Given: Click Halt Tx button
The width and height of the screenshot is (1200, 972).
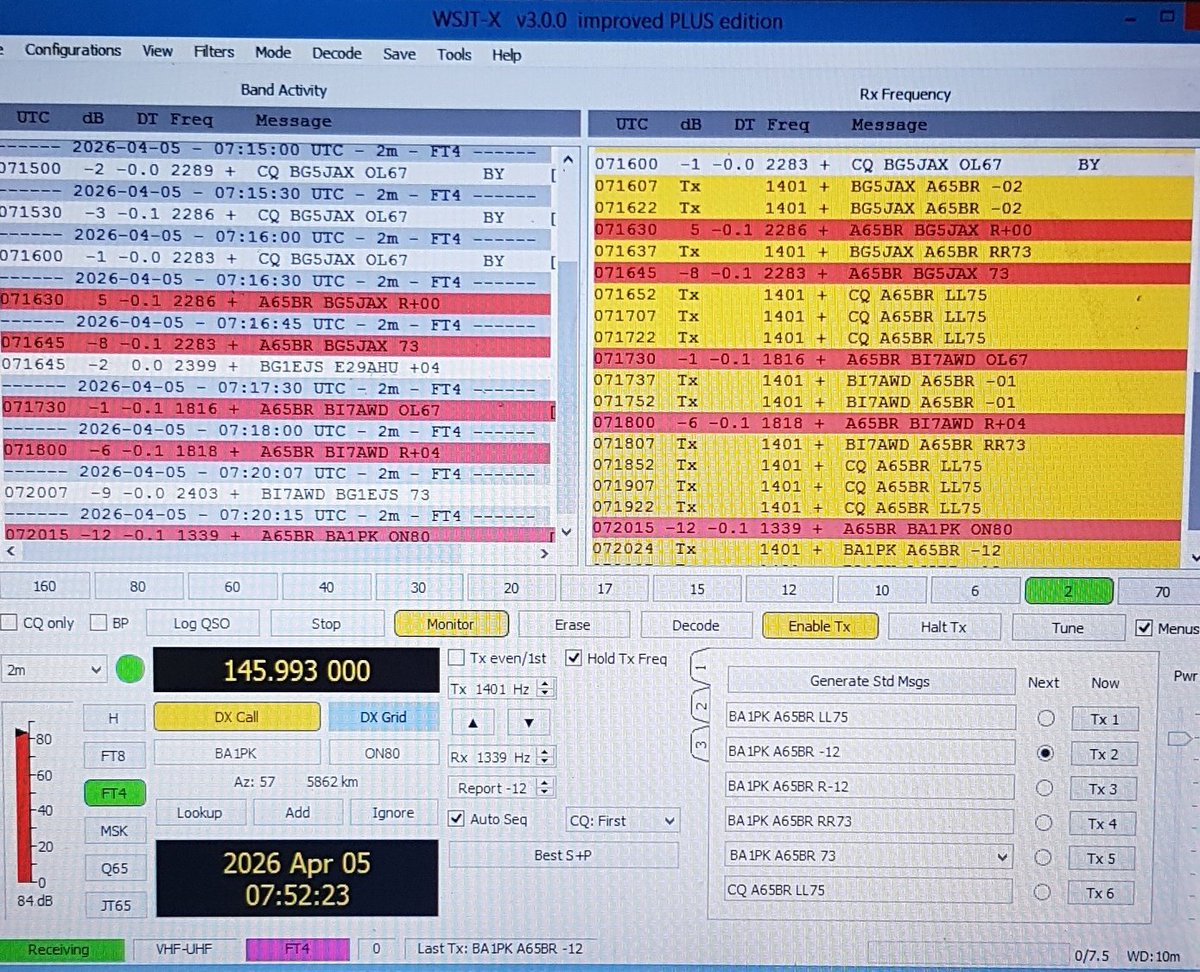Looking at the screenshot, I should [943, 627].
